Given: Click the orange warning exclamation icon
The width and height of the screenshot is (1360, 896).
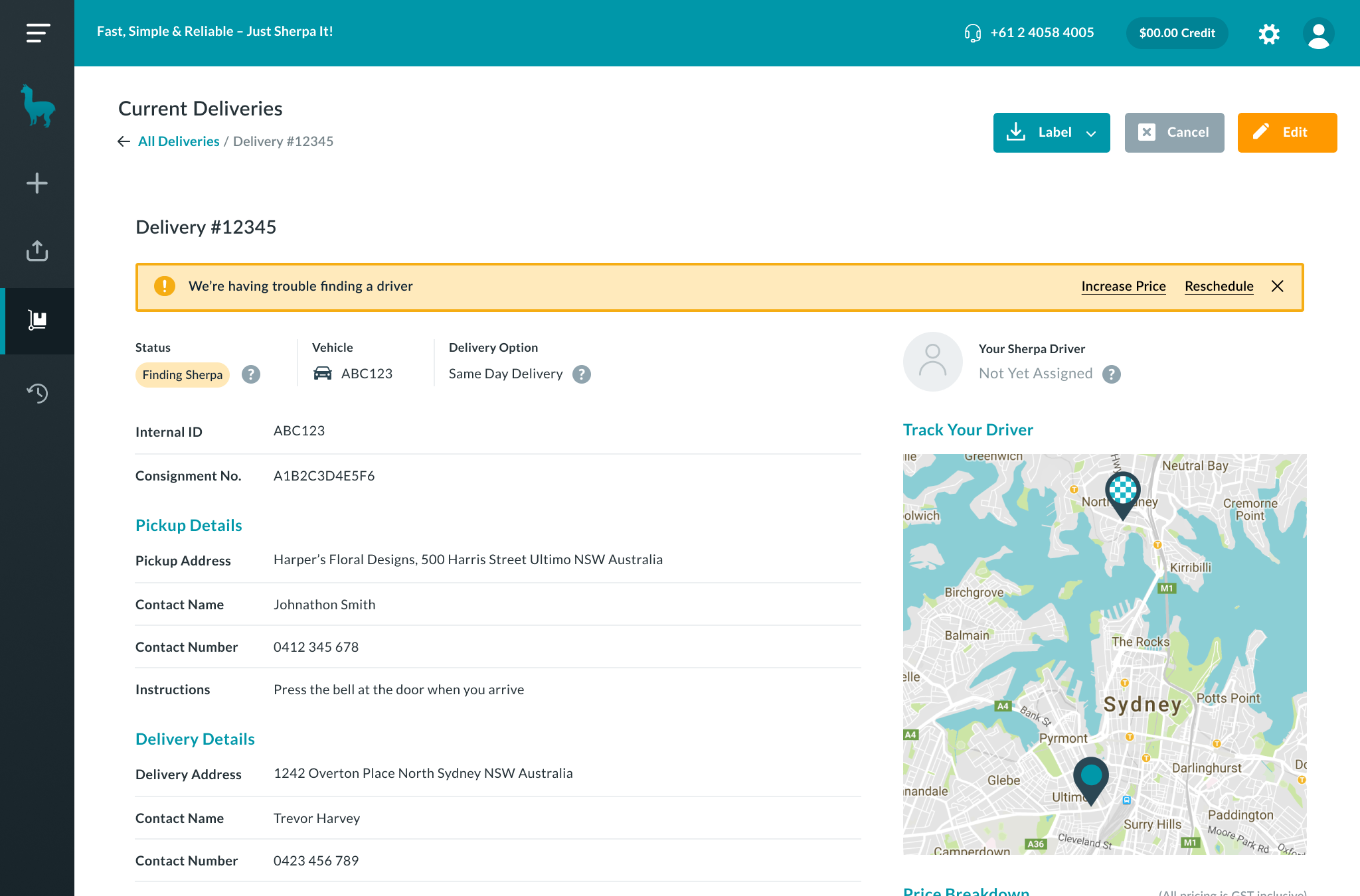Looking at the screenshot, I should click(x=164, y=286).
